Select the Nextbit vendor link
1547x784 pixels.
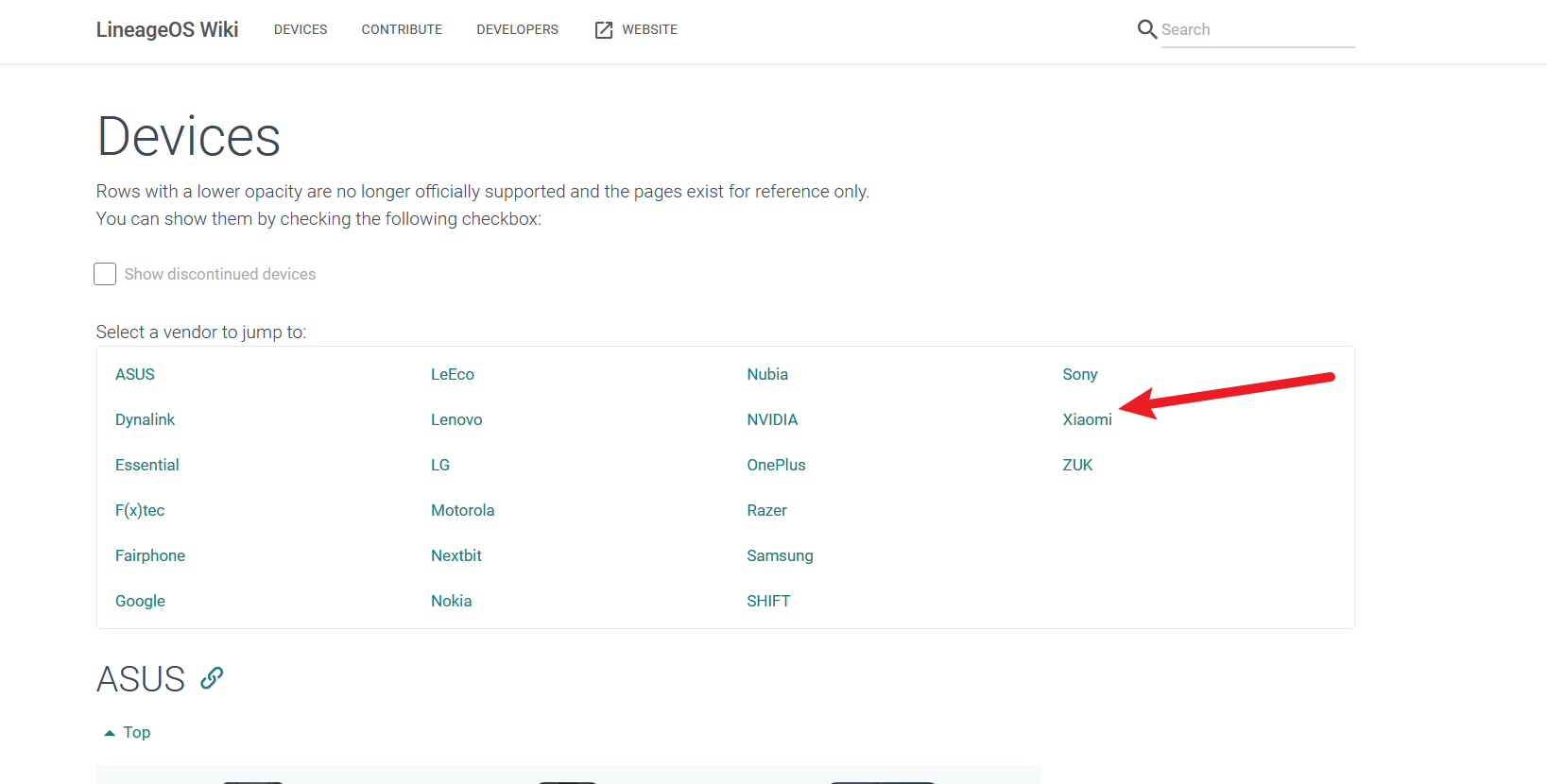pyautogui.click(x=456, y=555)
